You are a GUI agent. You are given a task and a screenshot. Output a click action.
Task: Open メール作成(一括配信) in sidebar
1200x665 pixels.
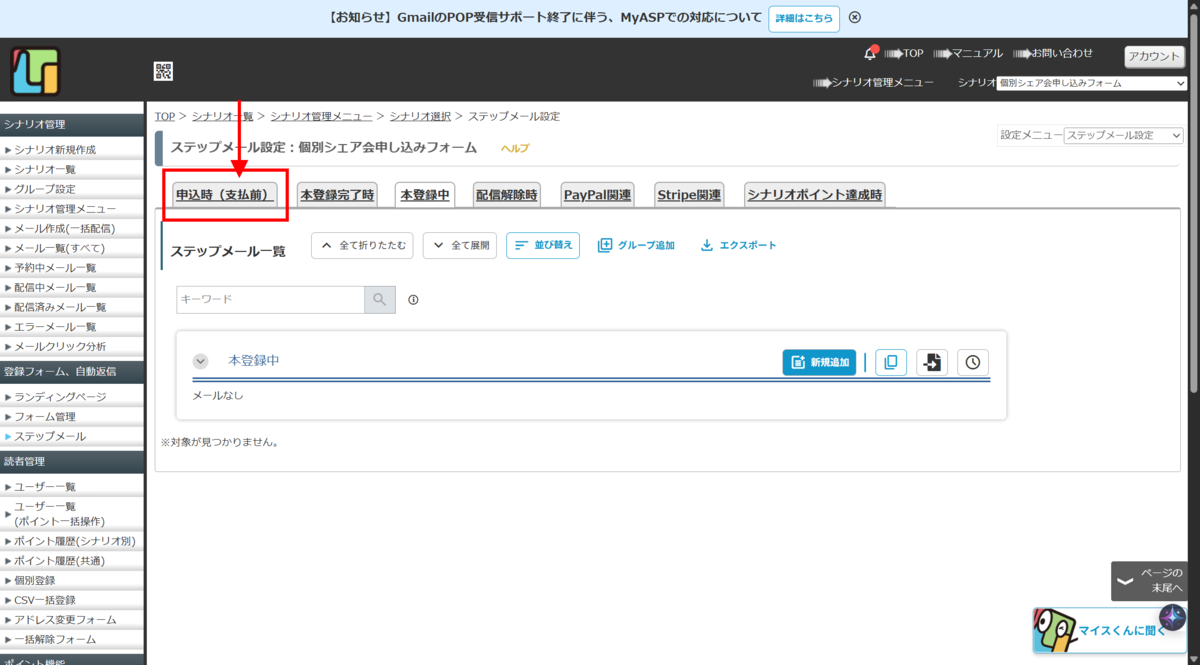tap(65, 229)
